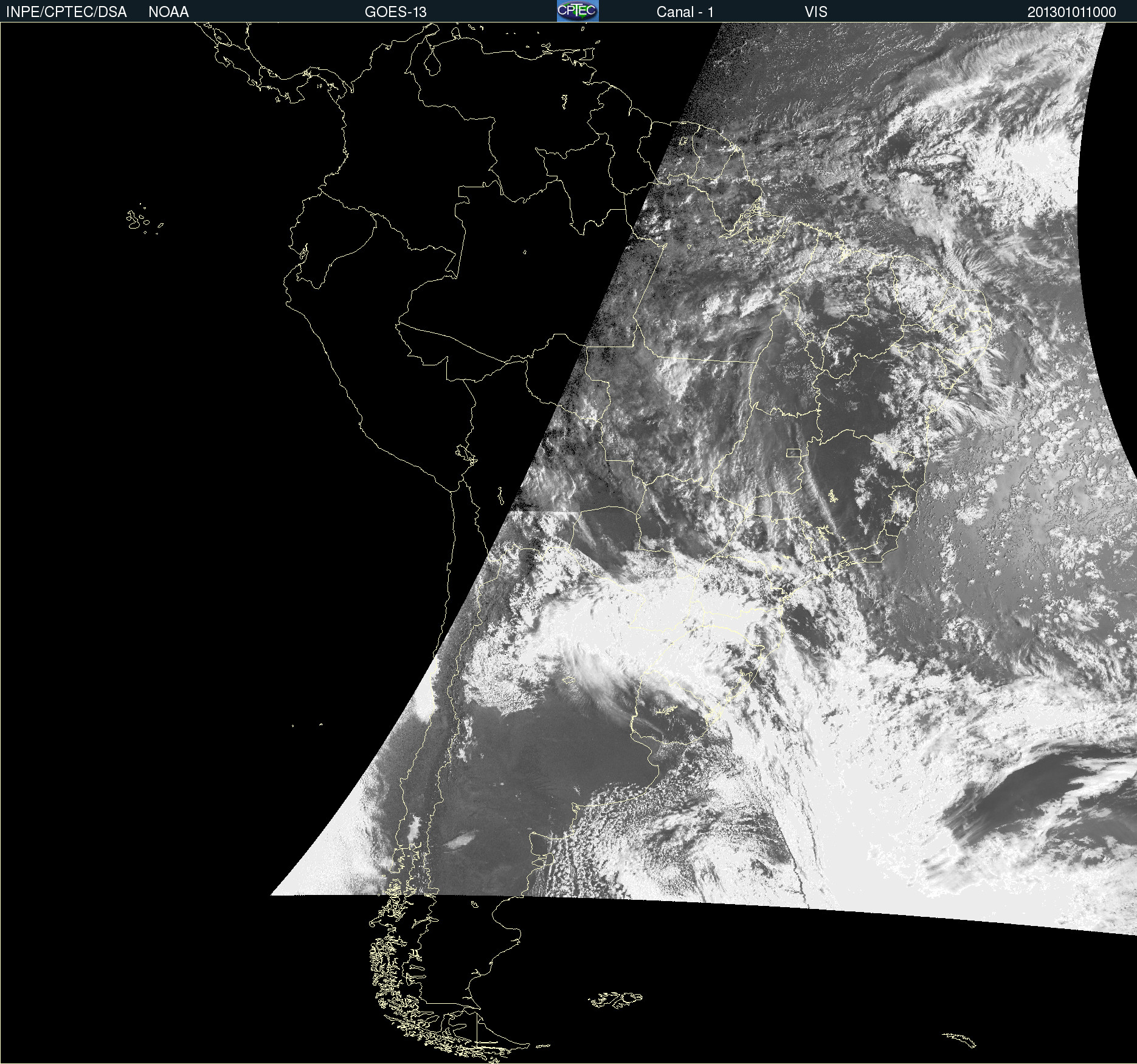Select the 'Canal - 1' channel label
1137x1064 pixels.
(x=685, y=12)
